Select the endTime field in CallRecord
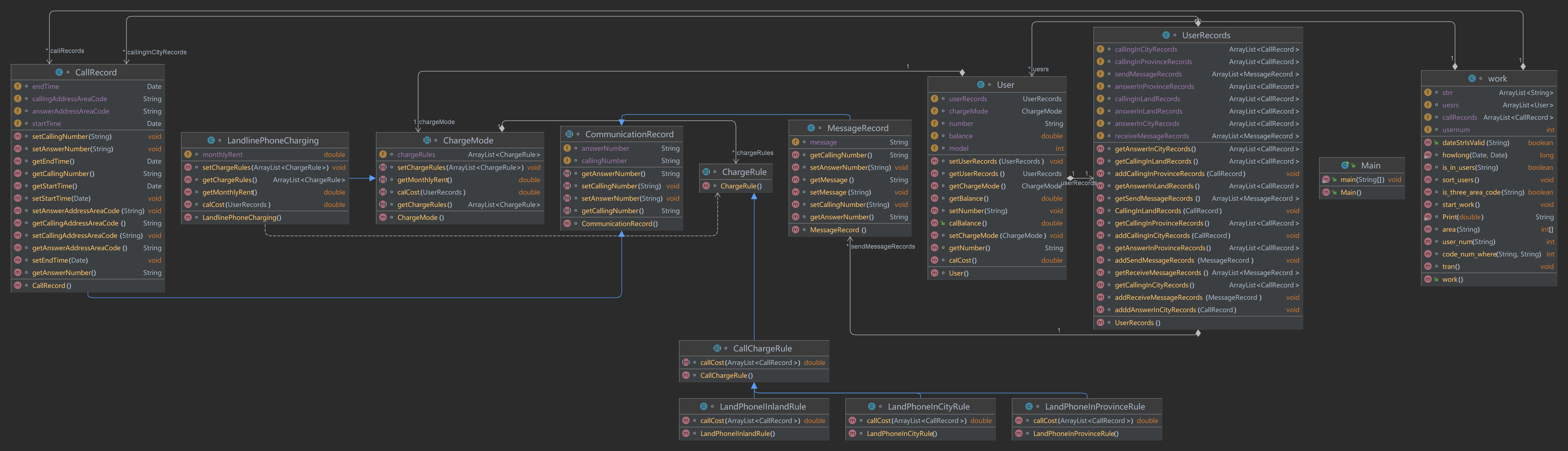The width and height of the screenshot is (1568, 451). (46, 87)
